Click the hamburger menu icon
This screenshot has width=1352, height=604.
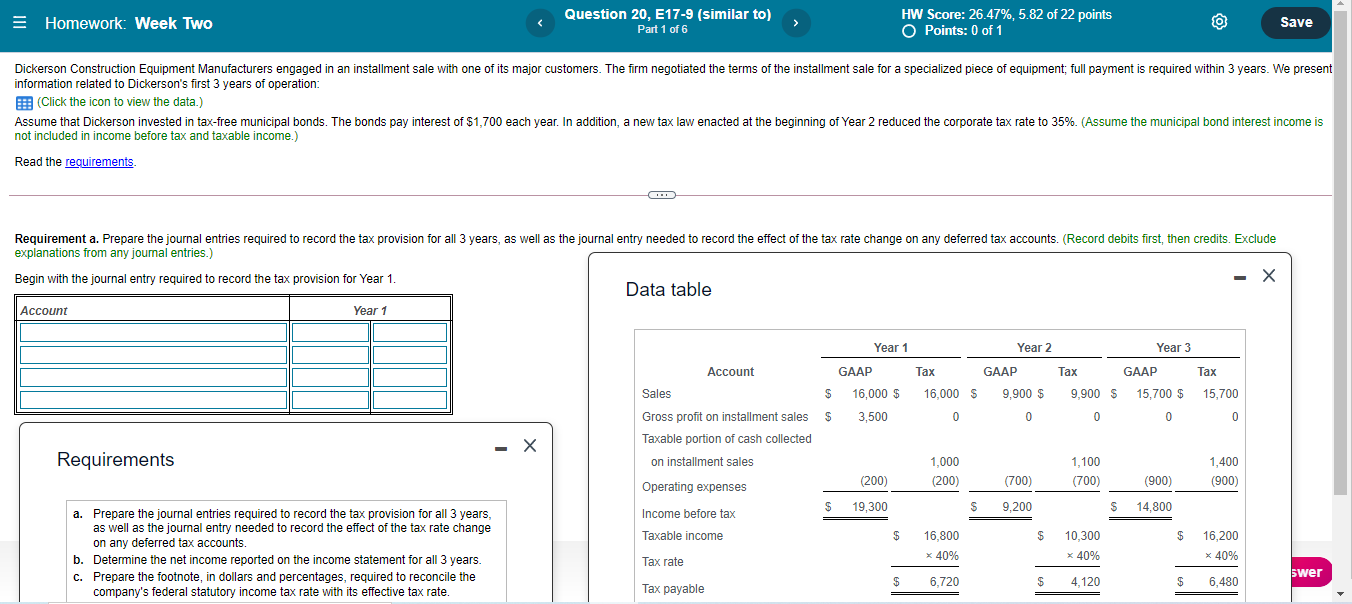coord(19,20)
